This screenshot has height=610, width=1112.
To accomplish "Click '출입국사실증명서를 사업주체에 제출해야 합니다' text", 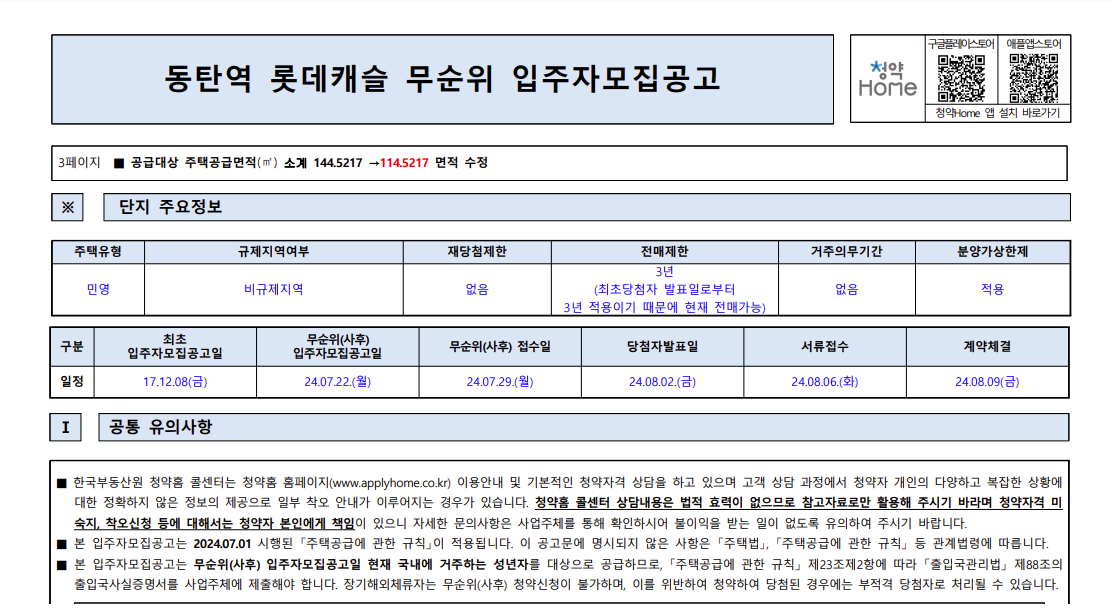I will [208, 585].
